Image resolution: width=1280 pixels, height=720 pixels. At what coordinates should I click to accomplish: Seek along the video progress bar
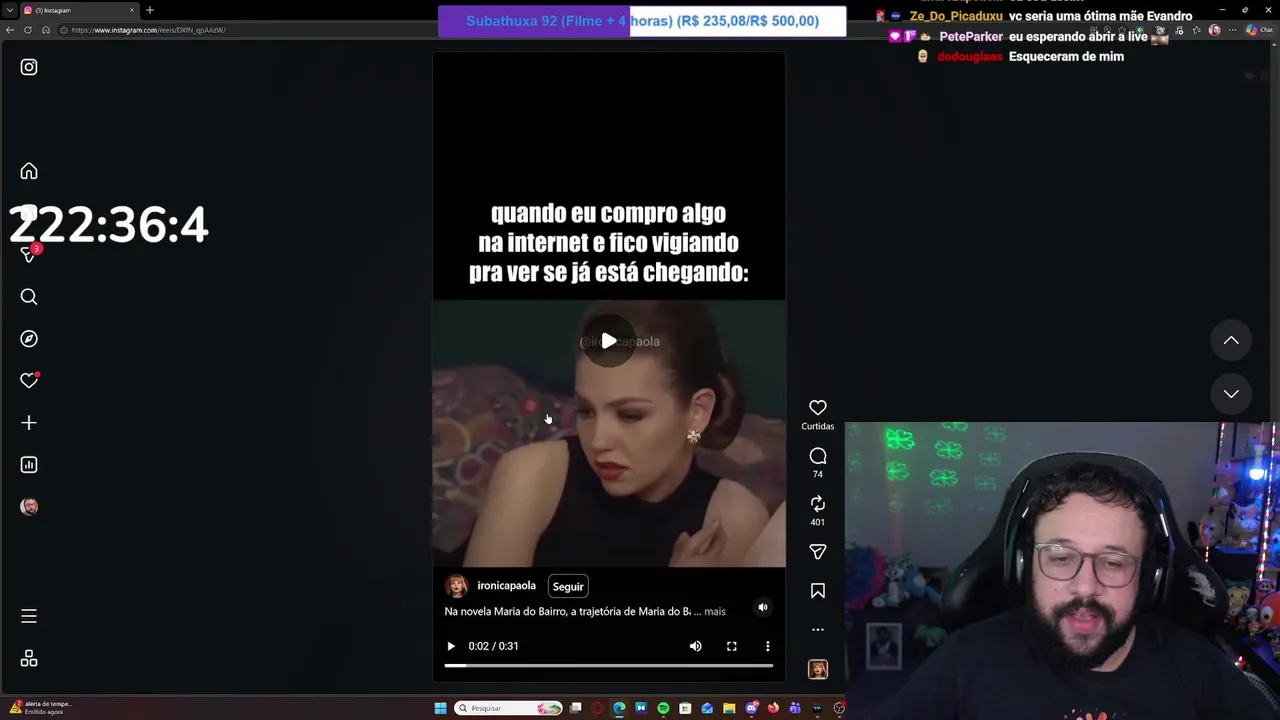pos(609,665)
